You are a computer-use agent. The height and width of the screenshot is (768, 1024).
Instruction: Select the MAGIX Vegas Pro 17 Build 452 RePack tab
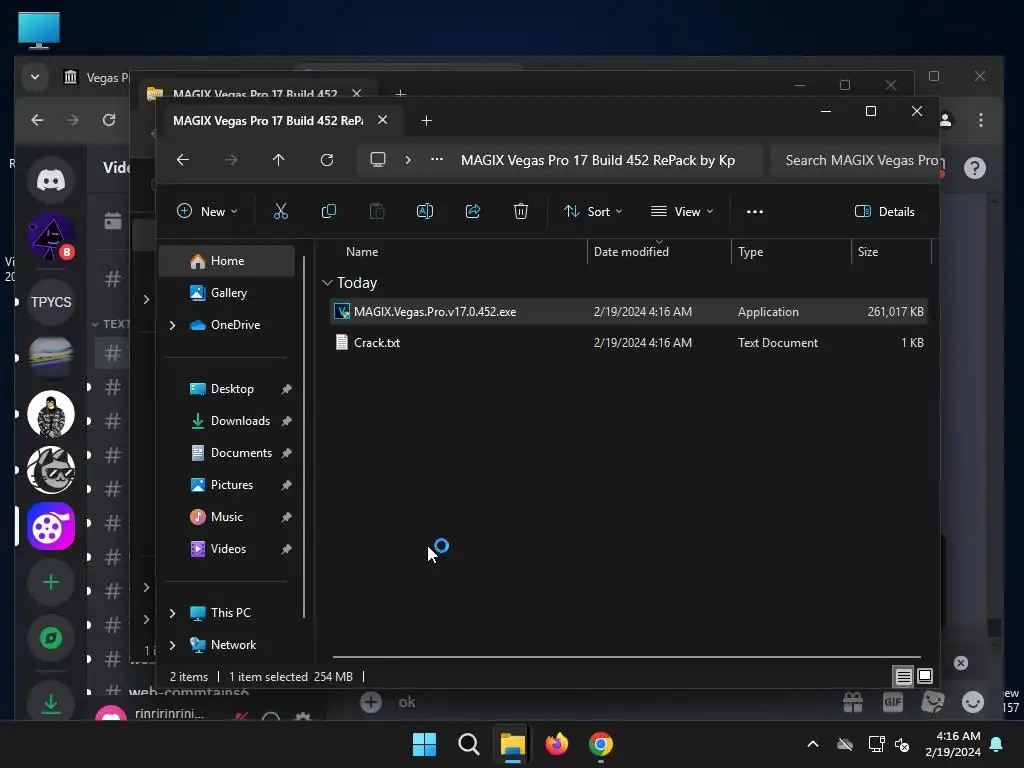[x=268, y=121]
